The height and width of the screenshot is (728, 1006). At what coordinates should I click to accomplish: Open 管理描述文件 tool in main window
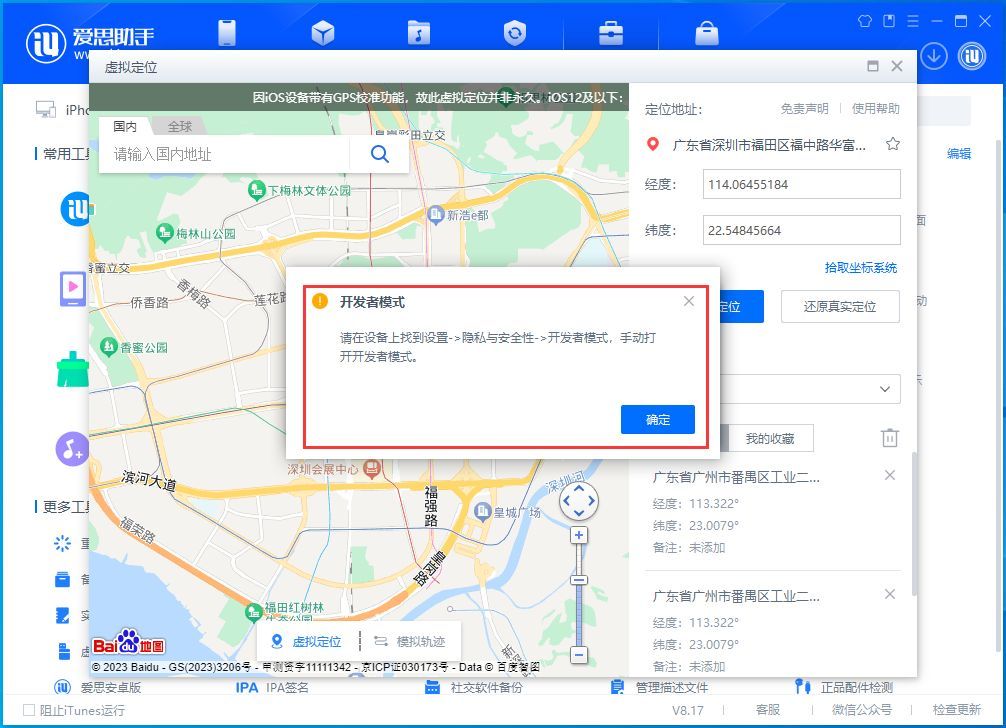pyautogui.click(x=660, y=687)
